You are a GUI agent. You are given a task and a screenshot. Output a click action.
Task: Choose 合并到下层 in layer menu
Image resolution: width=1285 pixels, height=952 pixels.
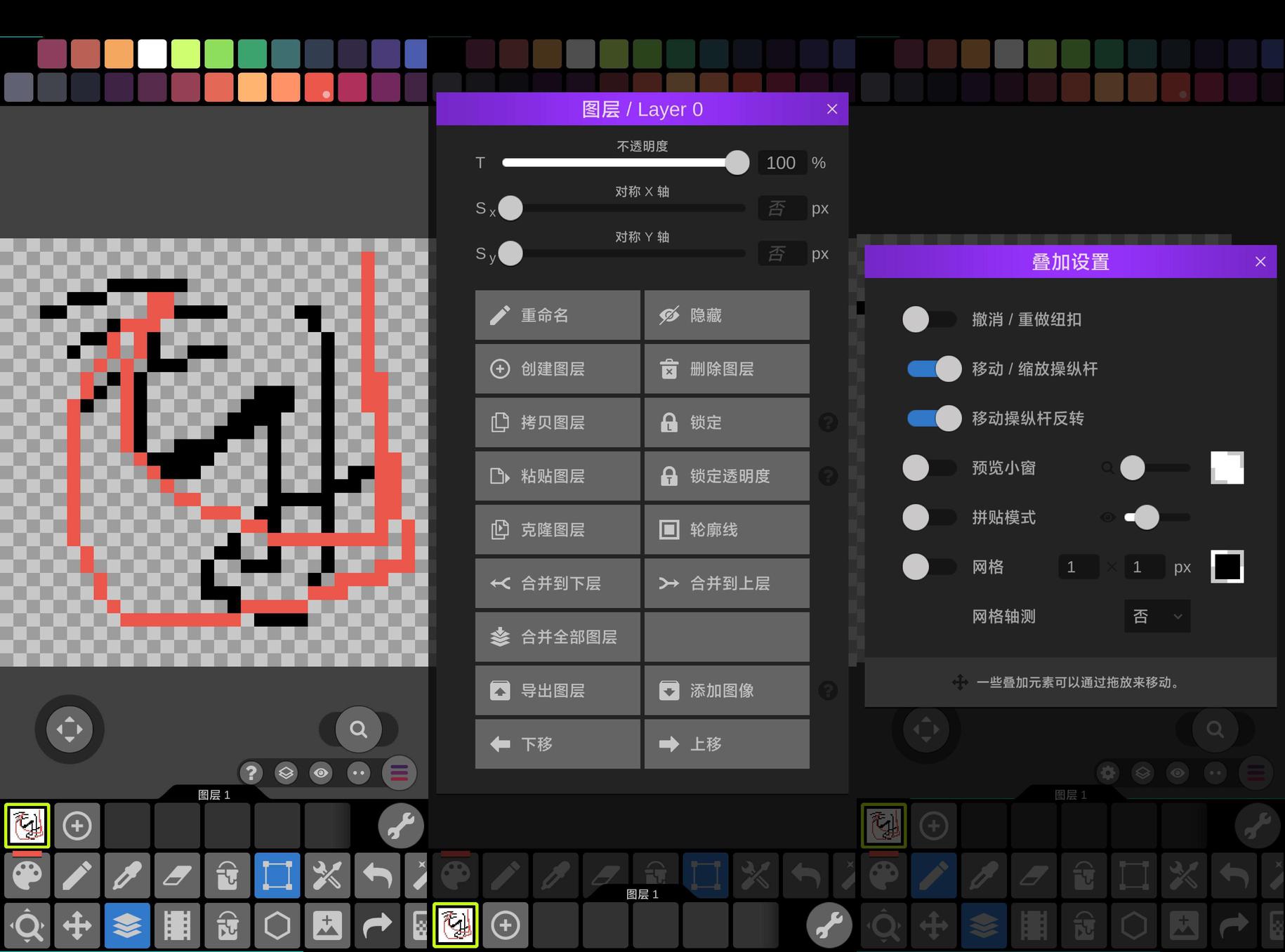[x=558, y=583]
